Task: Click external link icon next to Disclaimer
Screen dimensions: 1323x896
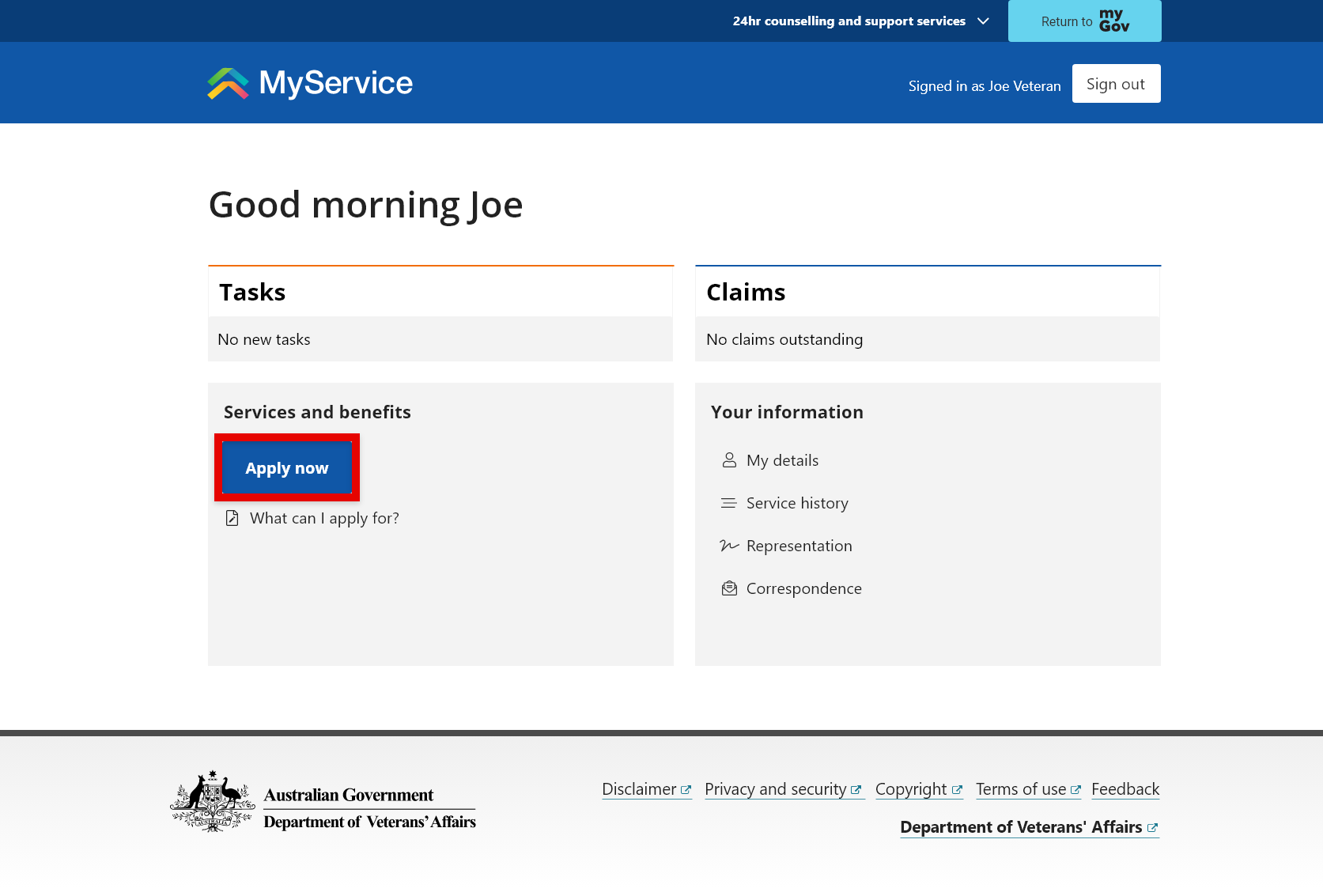Action: [x=686, y=790]
